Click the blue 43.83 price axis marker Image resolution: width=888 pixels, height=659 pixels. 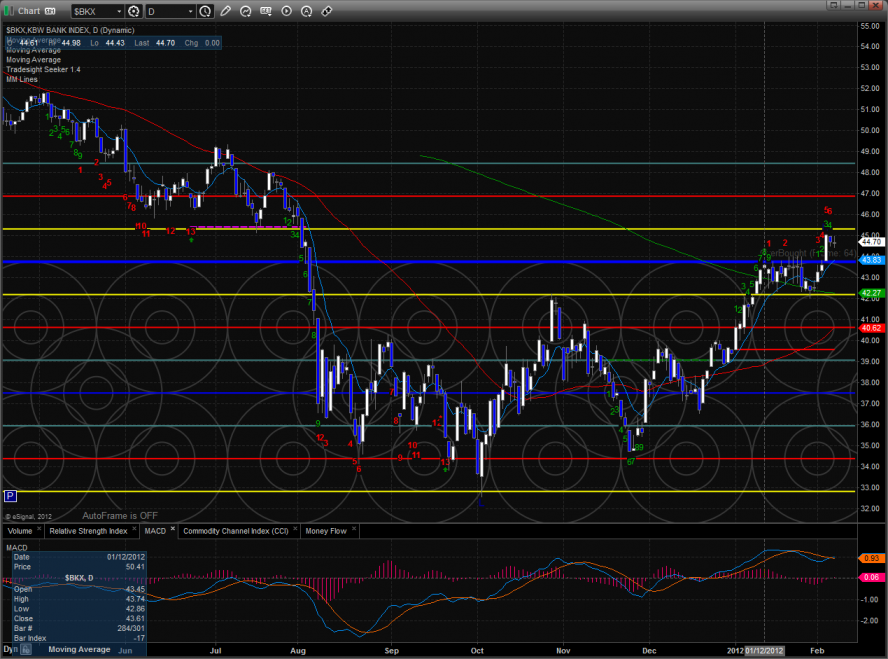[x=871, y=260]
